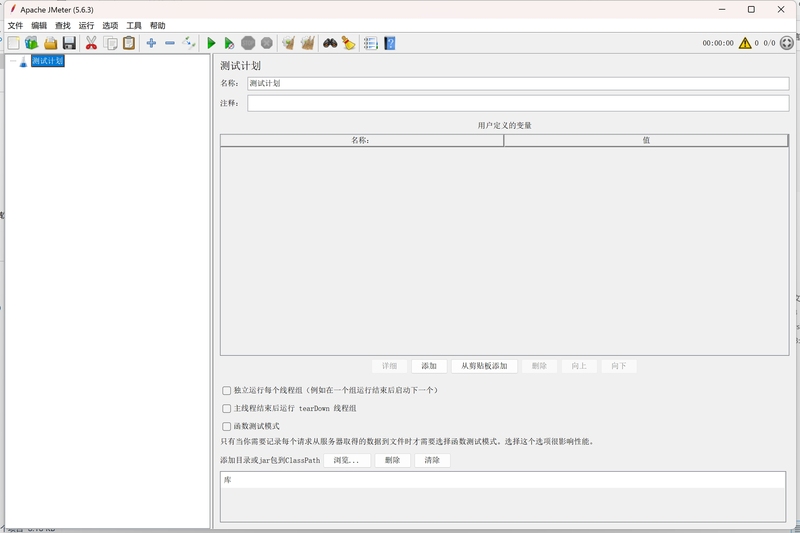The height and width of the screenshot is (533, 800).
Task: Click the Open file folder icon
Action: tap(51, 43)
